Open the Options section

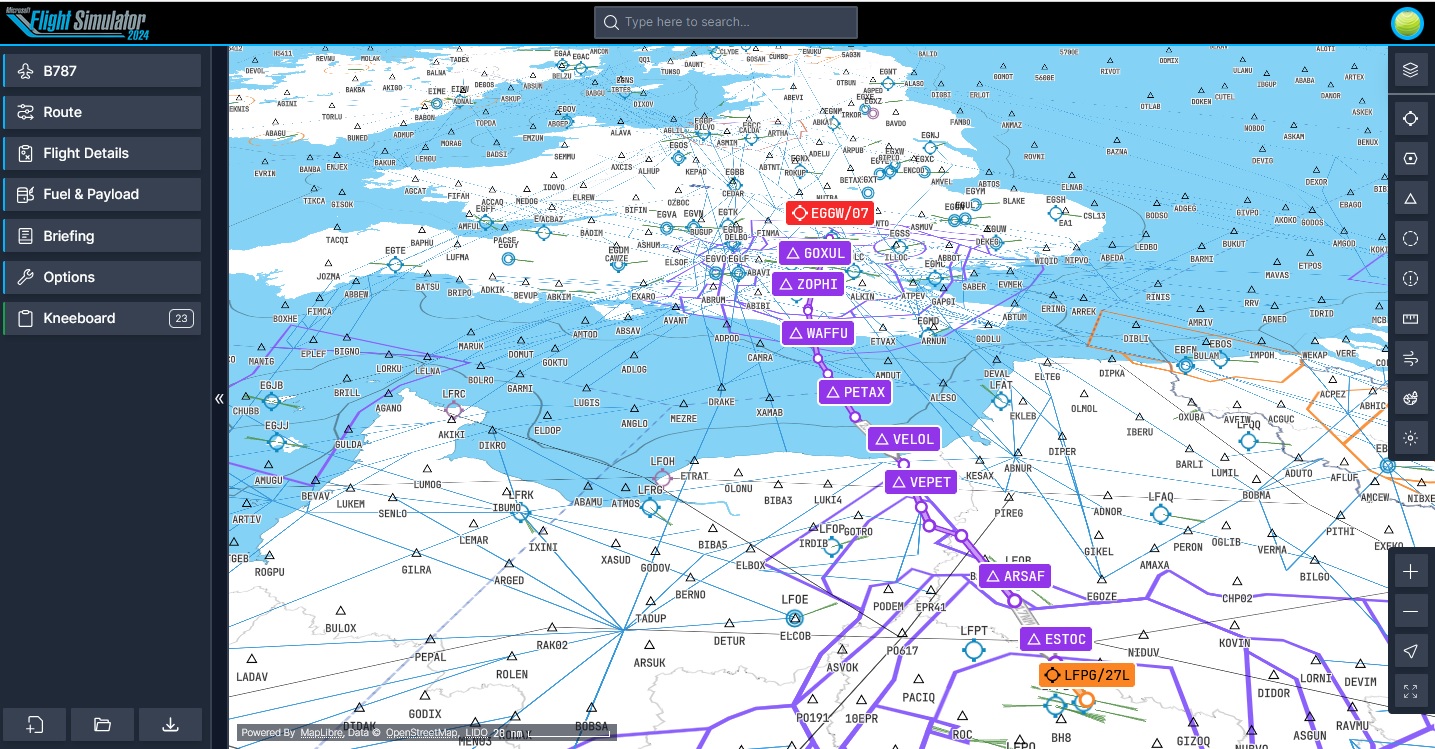pos(102,277)
